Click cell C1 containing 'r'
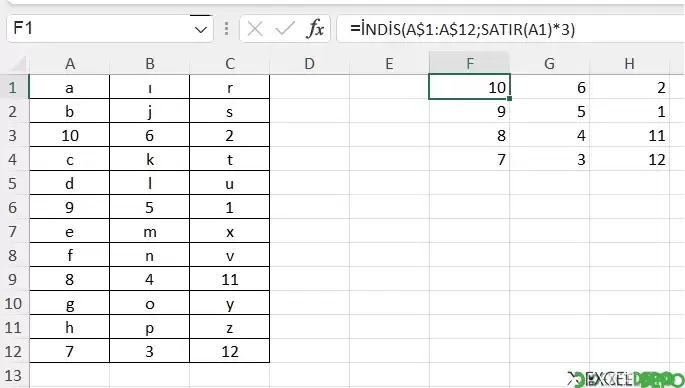The image size is (685, 388). click(x=230, y=87)
